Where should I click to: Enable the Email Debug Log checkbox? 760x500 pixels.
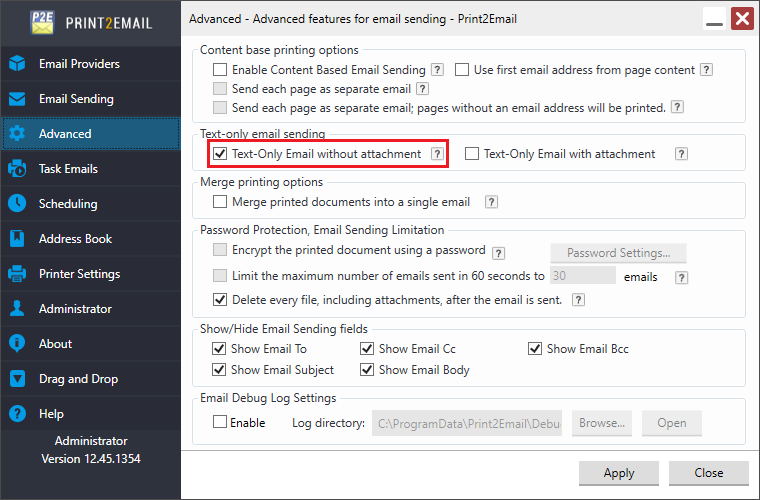(x=220, y=423)
